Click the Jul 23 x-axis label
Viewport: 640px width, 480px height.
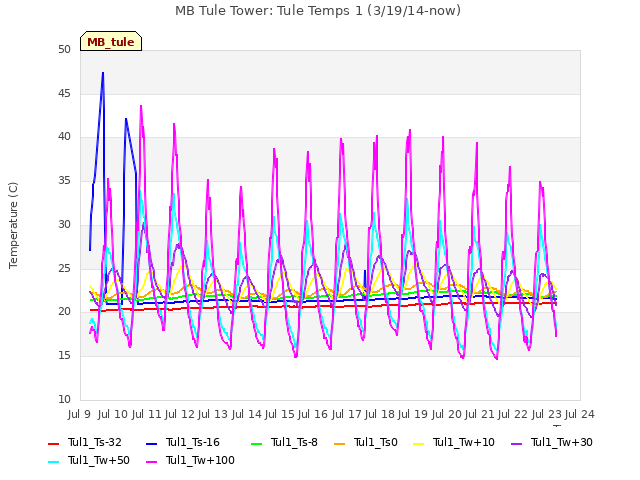pyautogui.click(x=547, y=414)
